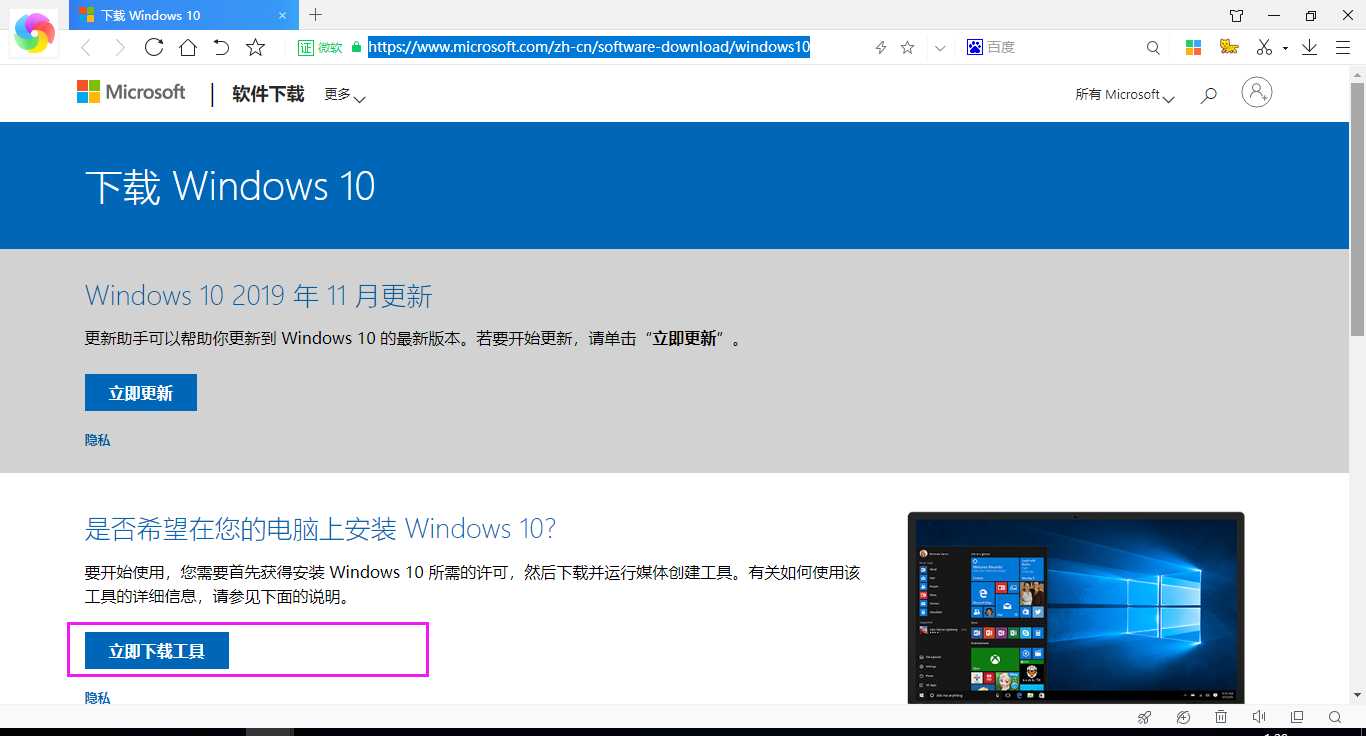The width and height of the screenshot is (1366, 736).
Task: Open the downloads manager icon
Action: 1310,47
